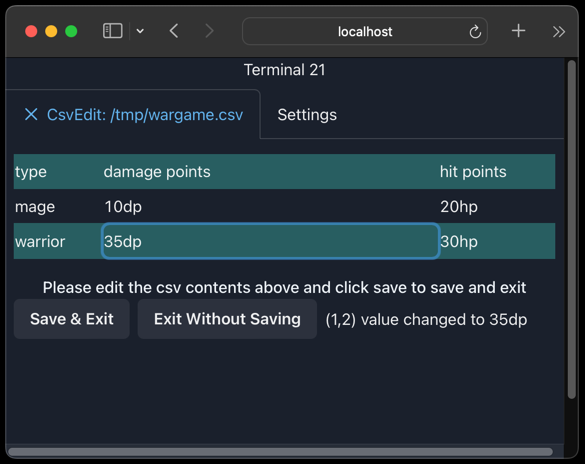
Task: Click Exit Without Saving button
Action: click(x=227, y=319)
